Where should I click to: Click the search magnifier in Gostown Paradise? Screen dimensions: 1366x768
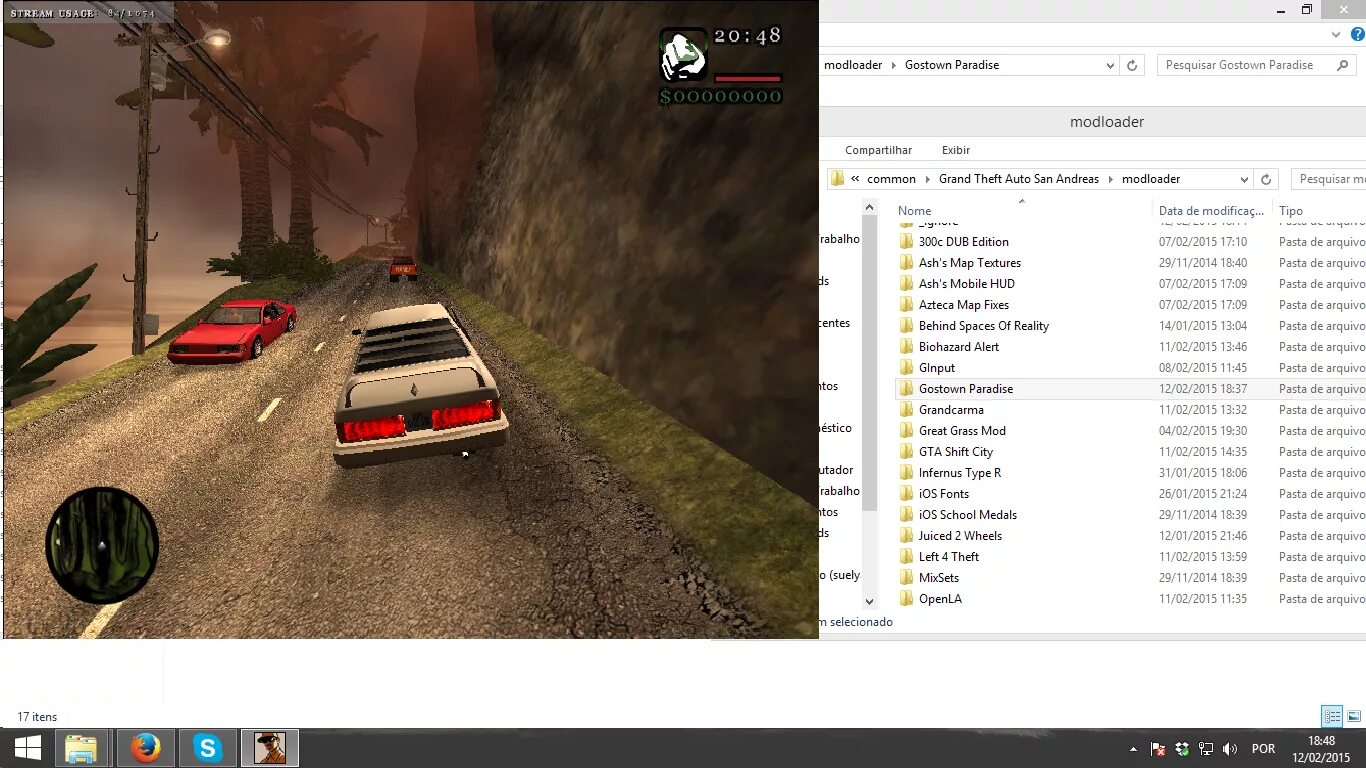pos(1342,65)
